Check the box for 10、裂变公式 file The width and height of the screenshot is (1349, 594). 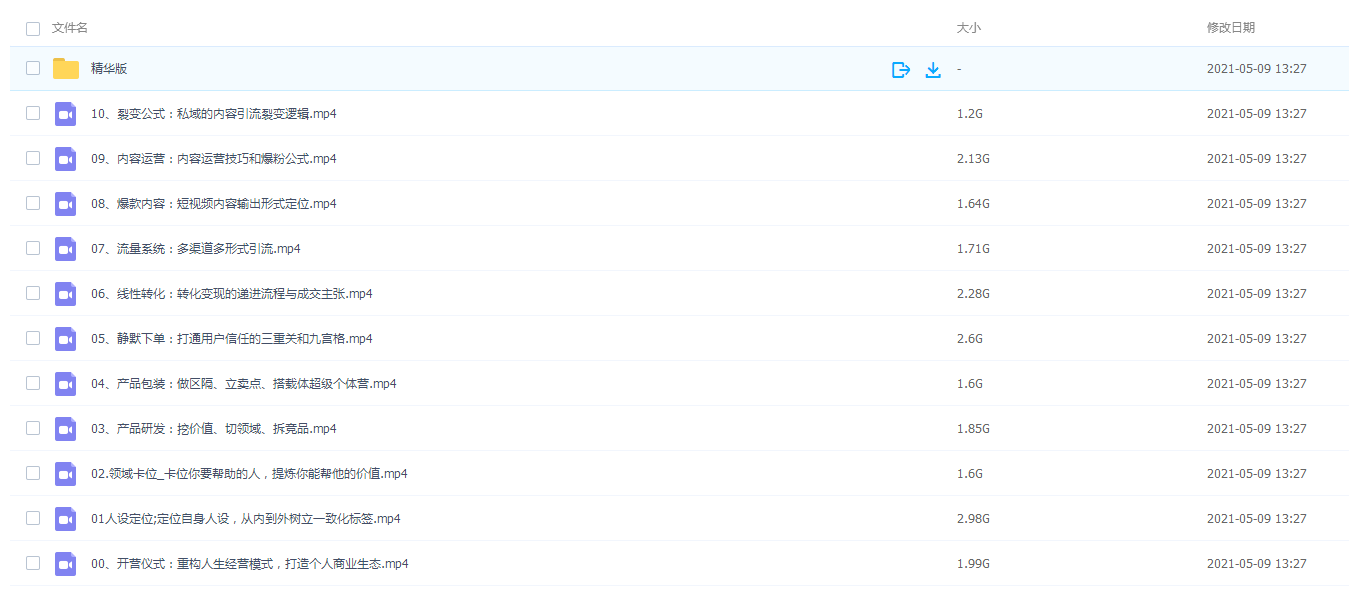[33, 113]
